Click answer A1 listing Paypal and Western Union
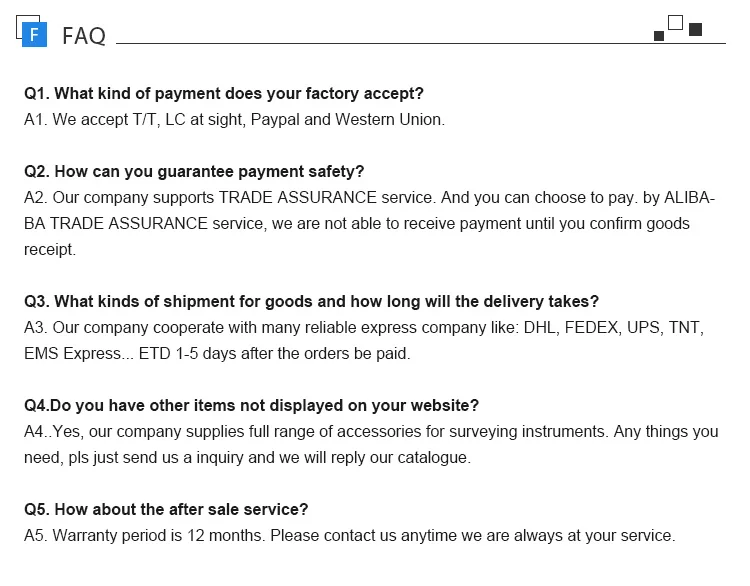The width and height of the screenshot is (750, 586). tap(234, 120)
